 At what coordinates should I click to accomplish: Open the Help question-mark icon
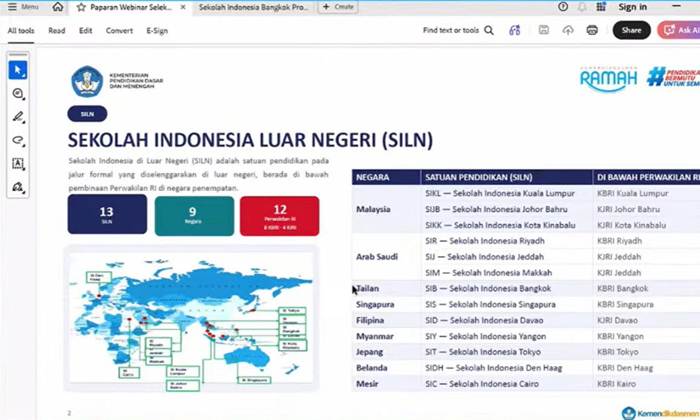pyautogui.click(x=563, y=7)
